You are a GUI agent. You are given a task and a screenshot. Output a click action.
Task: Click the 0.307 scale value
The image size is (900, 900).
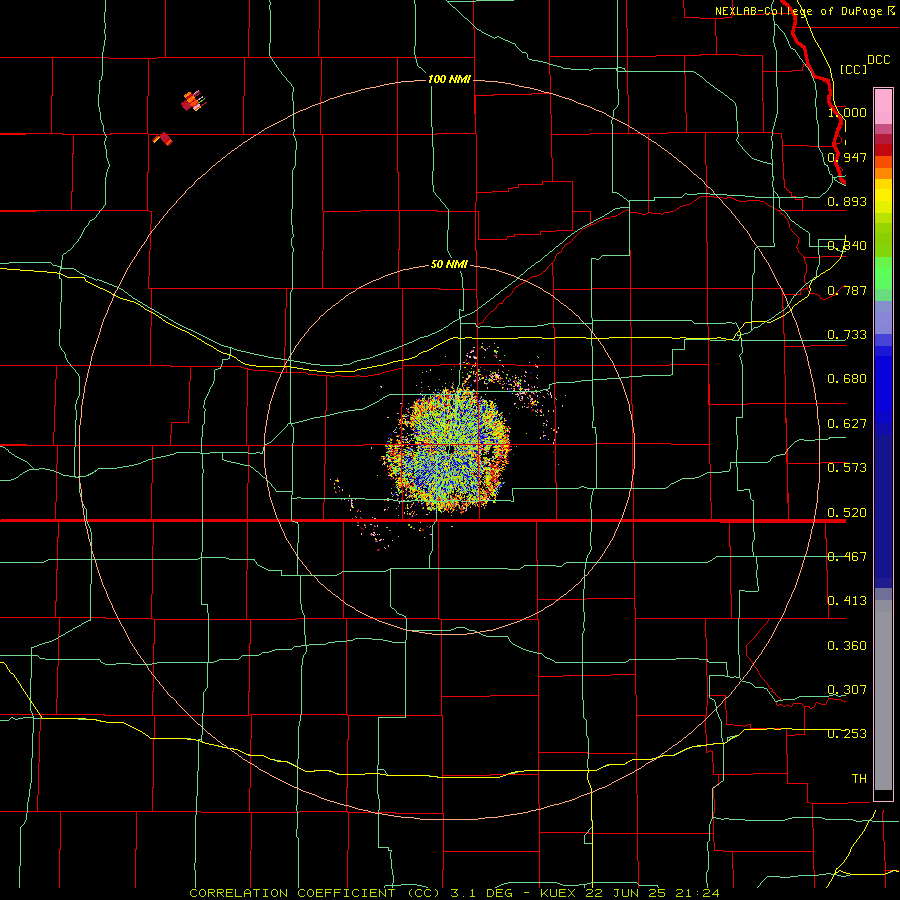point(847,690)
